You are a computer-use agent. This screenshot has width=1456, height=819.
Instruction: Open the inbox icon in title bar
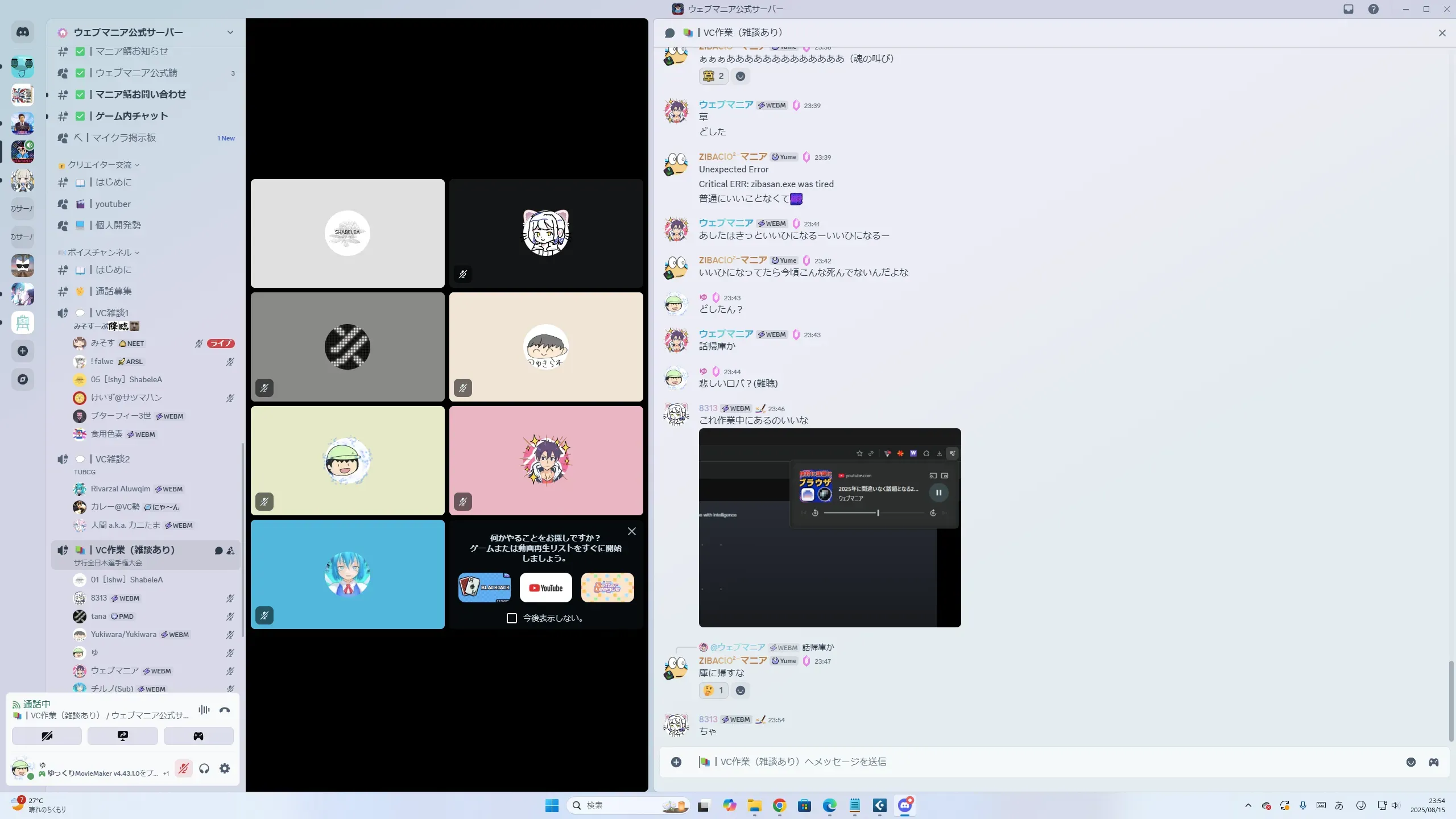coord(1349,9)
